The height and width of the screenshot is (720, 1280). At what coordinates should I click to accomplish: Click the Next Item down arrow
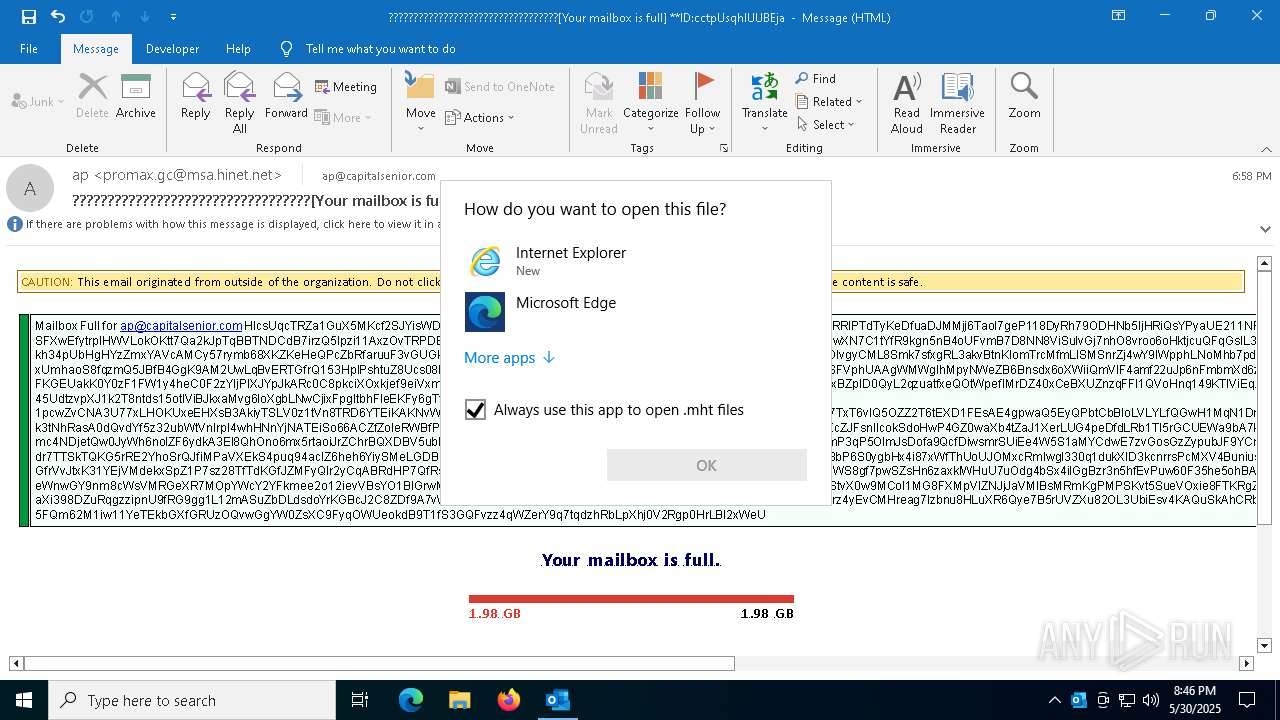point(145,17)
